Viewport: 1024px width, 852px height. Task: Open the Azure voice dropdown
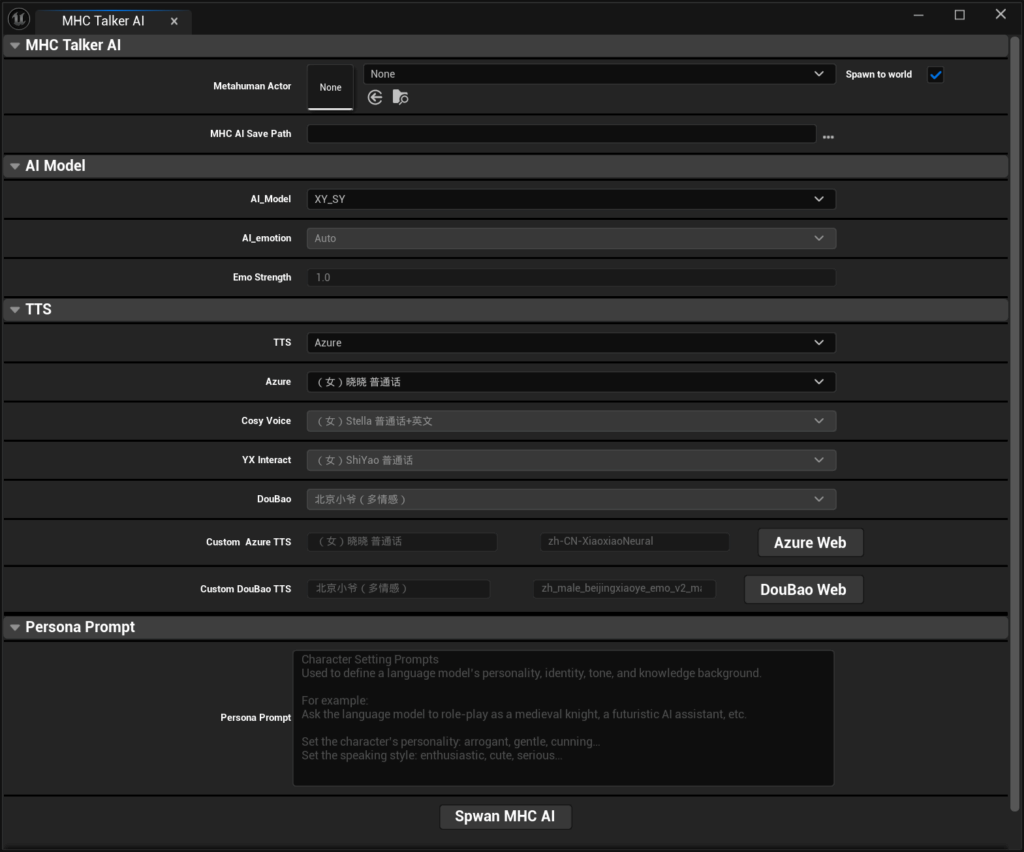click(570, 382)
